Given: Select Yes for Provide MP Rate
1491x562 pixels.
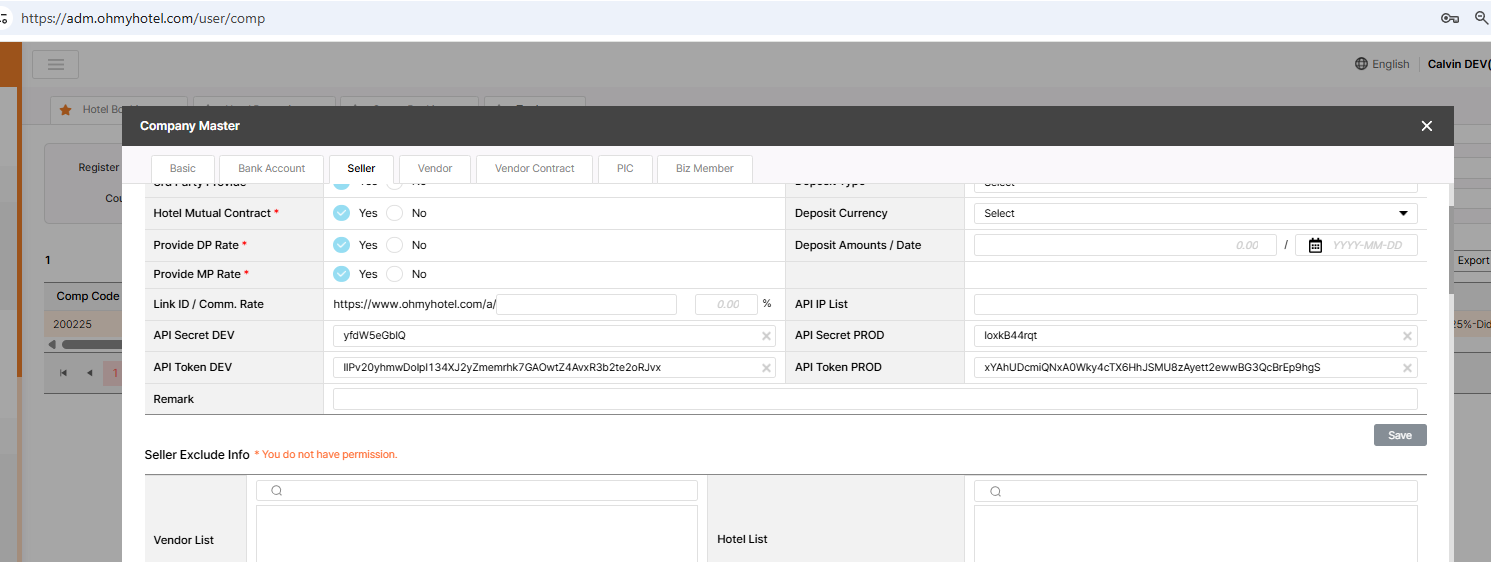Looking at the screenshot, I should (x=342, y=274).
